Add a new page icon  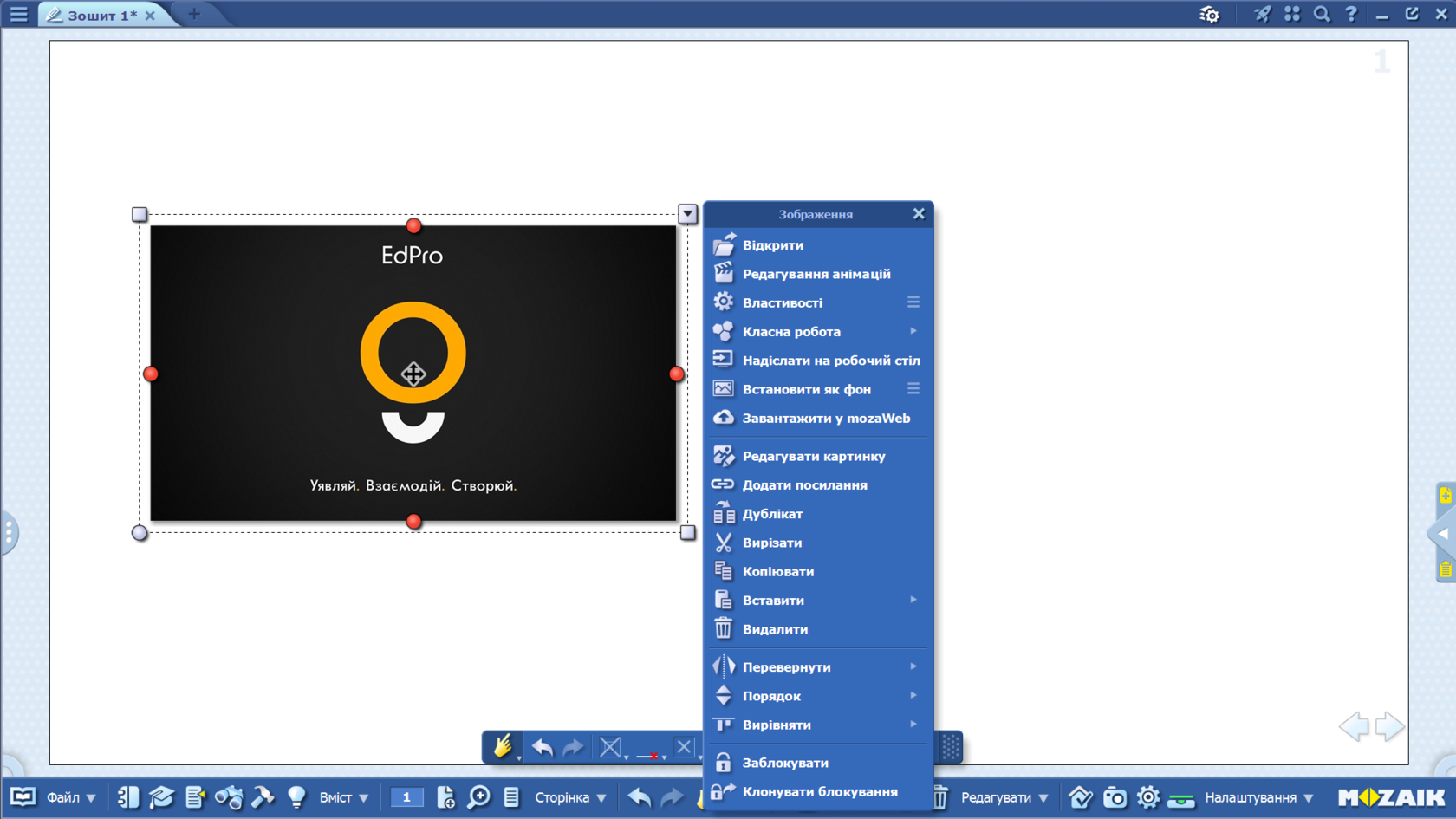(445, 797)
